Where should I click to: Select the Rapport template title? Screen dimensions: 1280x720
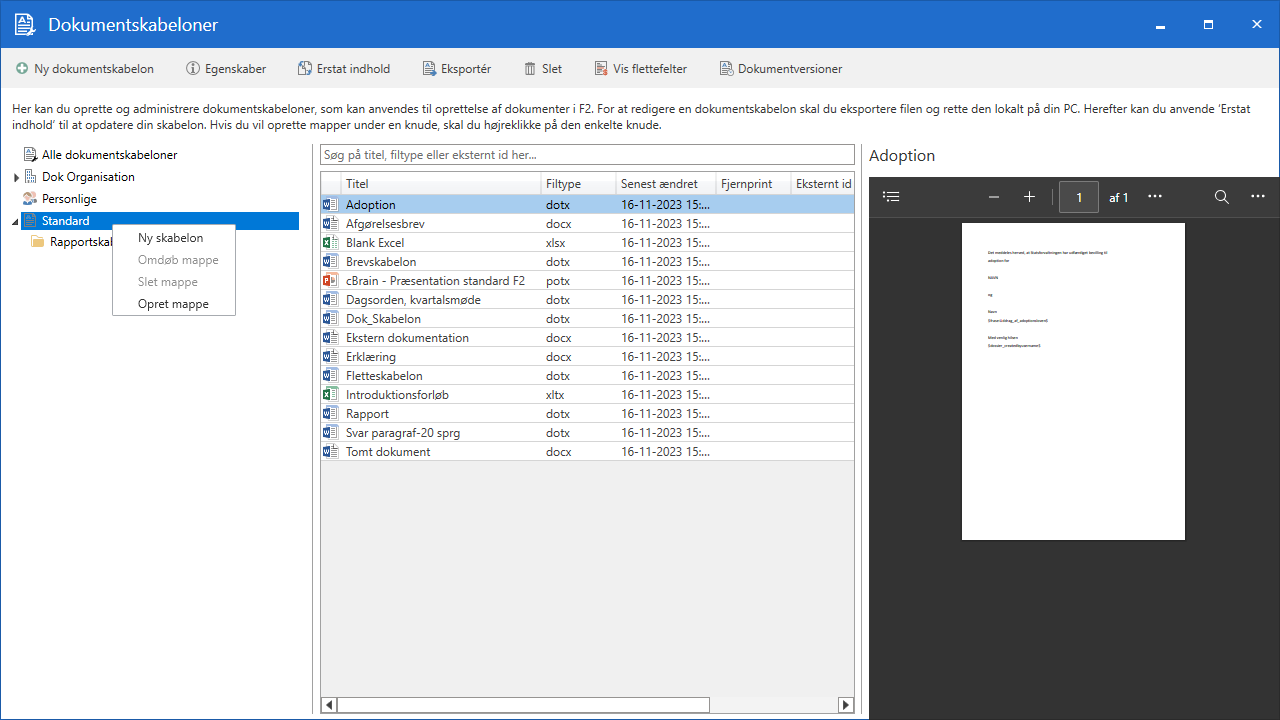[x=368, y=414]
